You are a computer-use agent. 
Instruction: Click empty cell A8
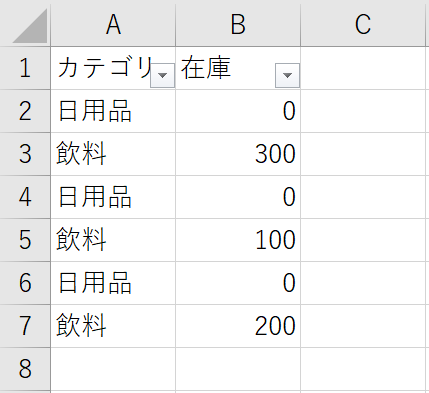(x=113, y=369)
